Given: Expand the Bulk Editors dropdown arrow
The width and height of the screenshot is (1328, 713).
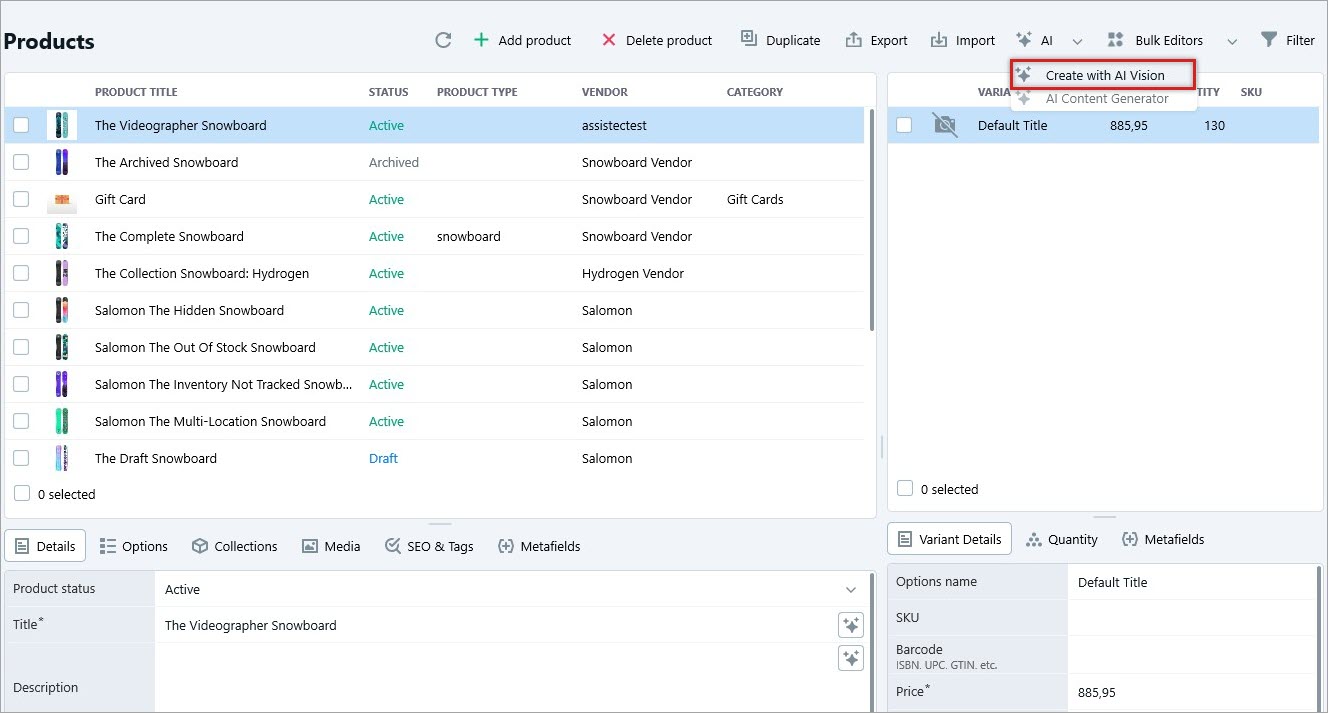Looking at the screenshot, I should pyautogui.click(x=1232, y=41).
